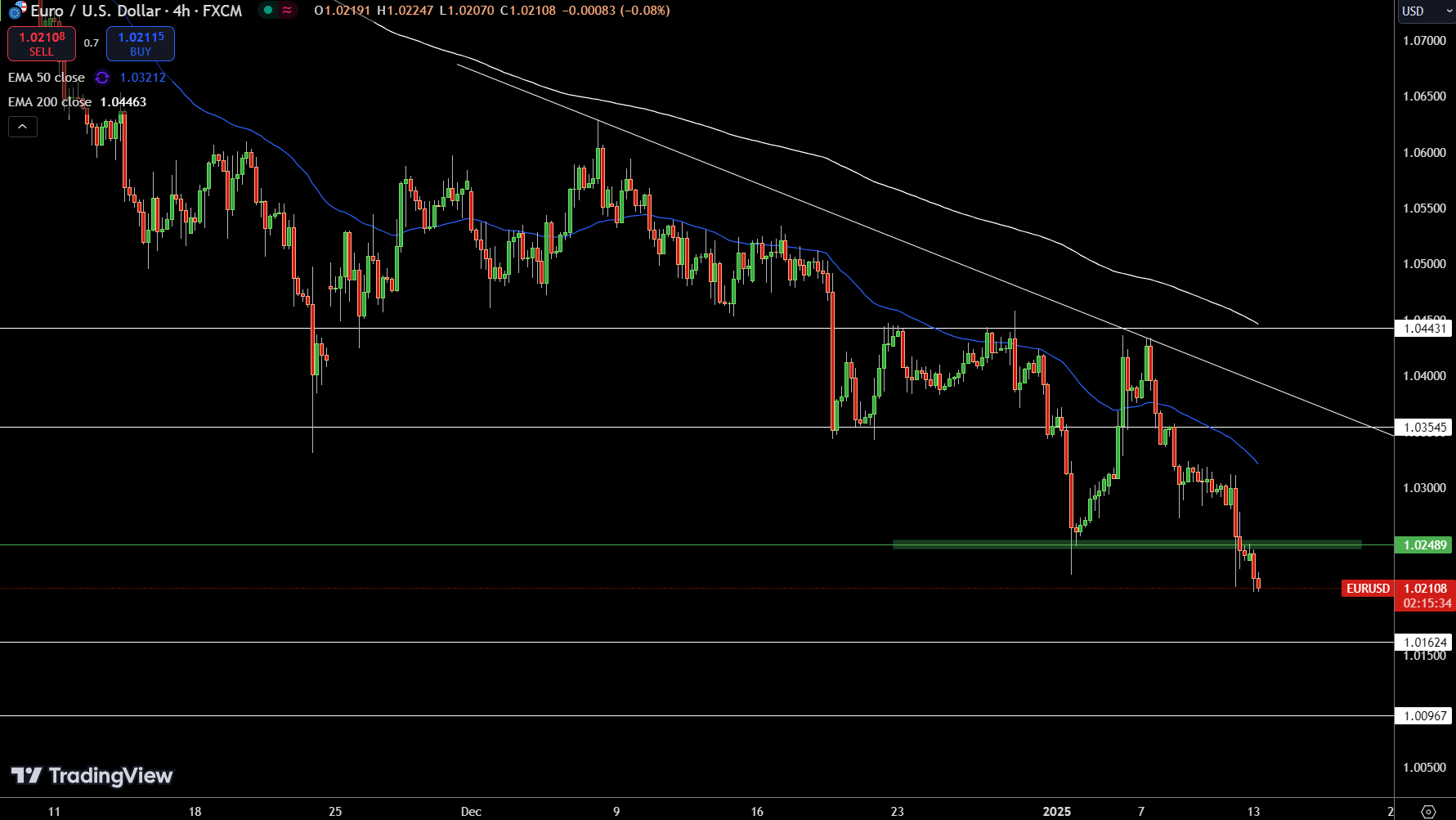Viewport: 1456px width, 820px height.
Task: Select the EMA 50 close indicator label
Action: [47, 78]
